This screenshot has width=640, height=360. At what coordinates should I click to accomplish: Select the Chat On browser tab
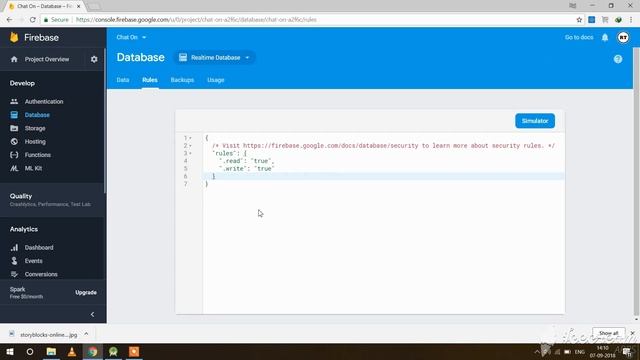coord(44,6)
